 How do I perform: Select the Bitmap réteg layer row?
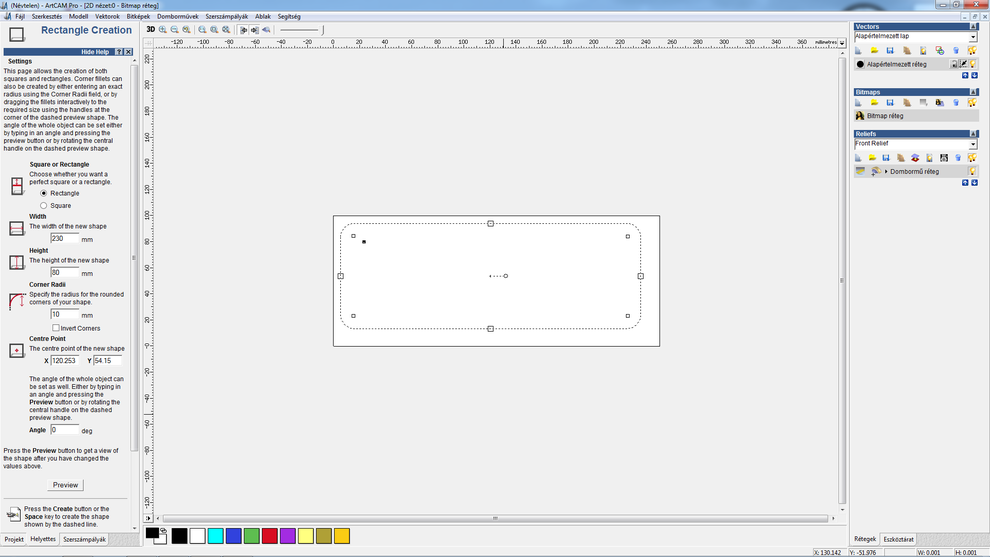916,116
